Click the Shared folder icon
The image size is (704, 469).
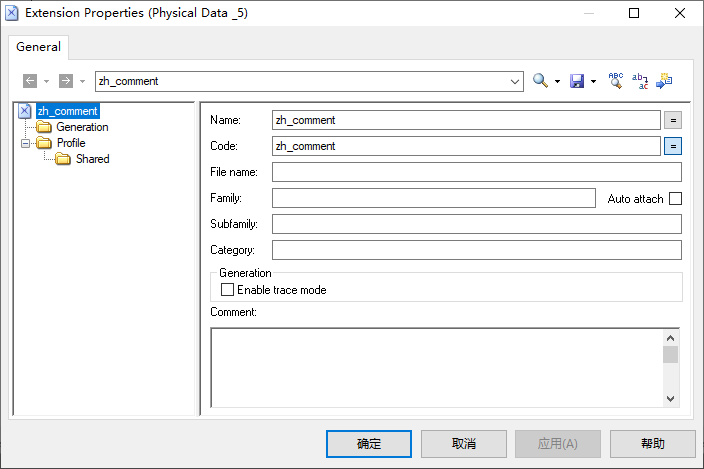(63, 159)
